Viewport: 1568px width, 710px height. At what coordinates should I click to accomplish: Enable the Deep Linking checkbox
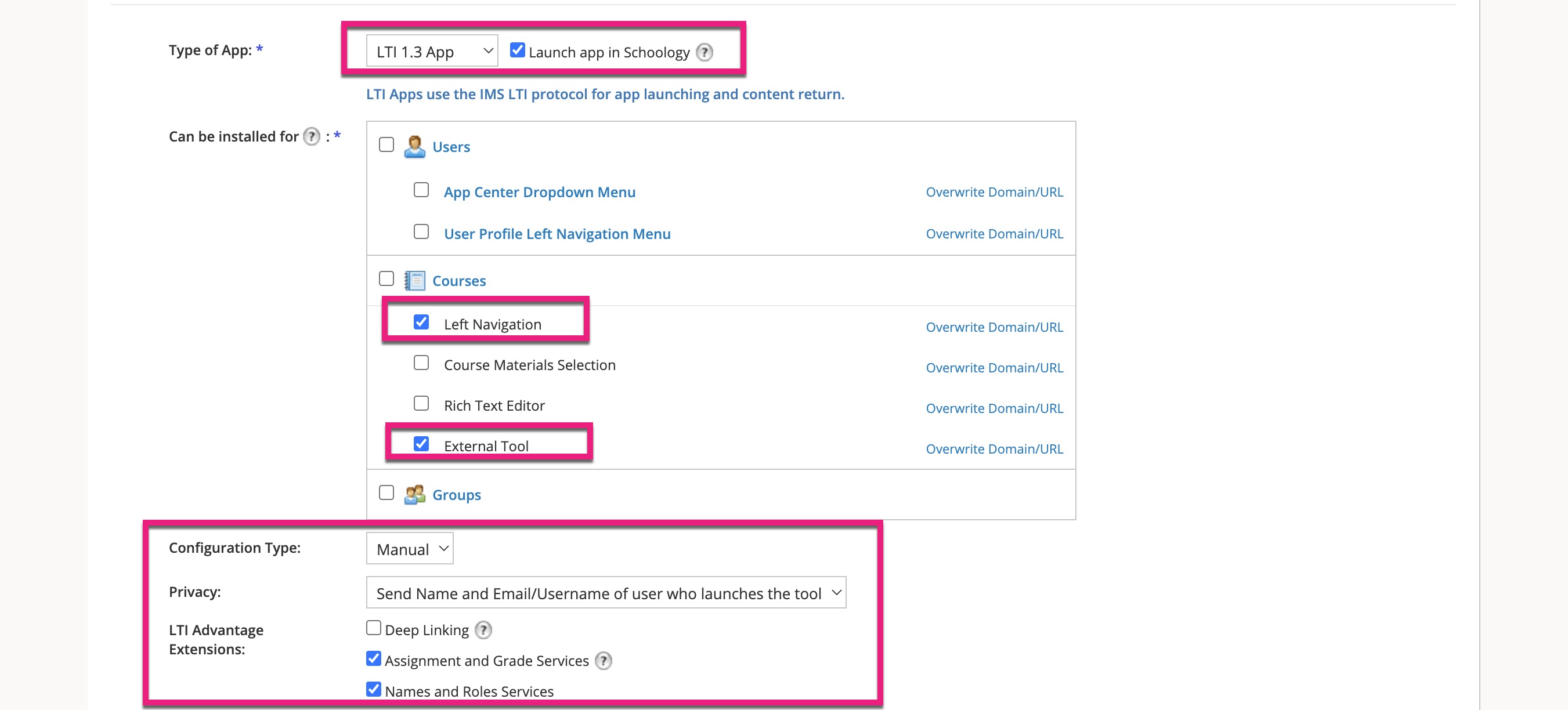coord(374,628)
